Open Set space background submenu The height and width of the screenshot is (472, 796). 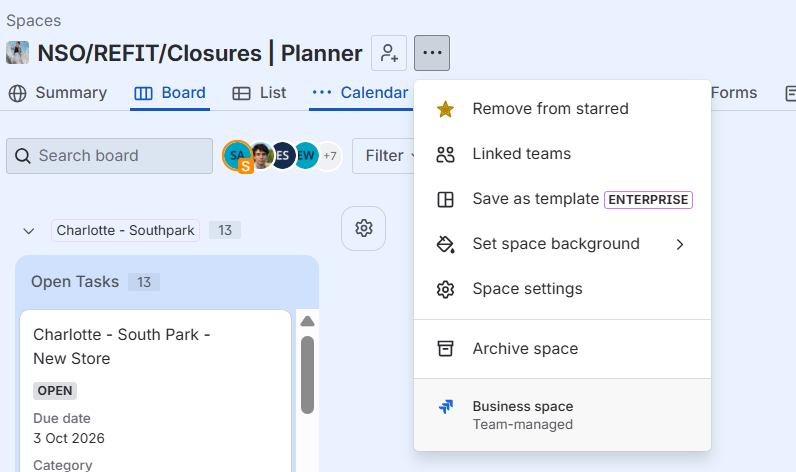[x=562, y=244]
